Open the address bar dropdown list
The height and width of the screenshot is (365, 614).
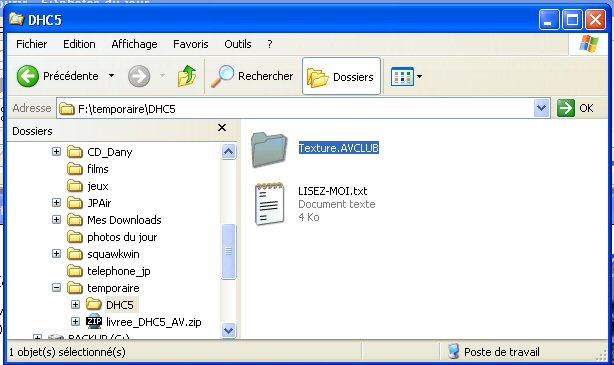[x=541, y=108]
